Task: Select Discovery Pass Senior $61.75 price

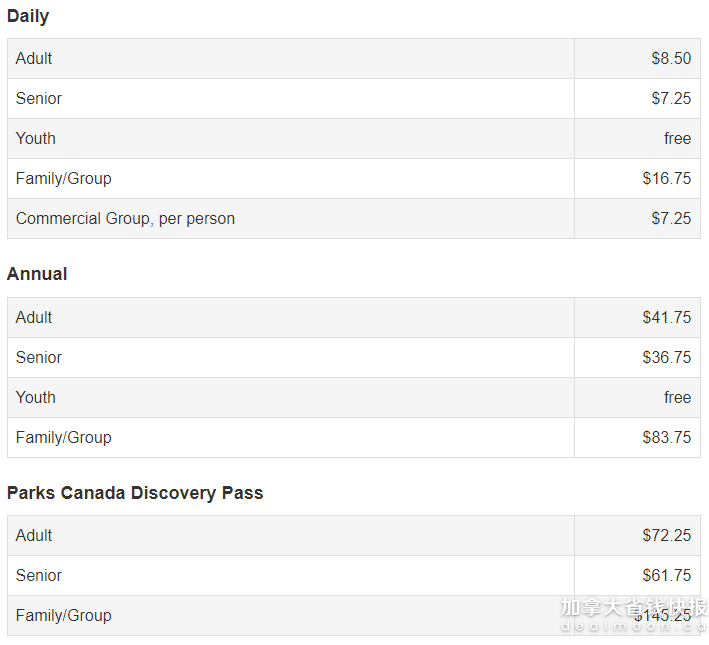Action: [x=666, y=575]
